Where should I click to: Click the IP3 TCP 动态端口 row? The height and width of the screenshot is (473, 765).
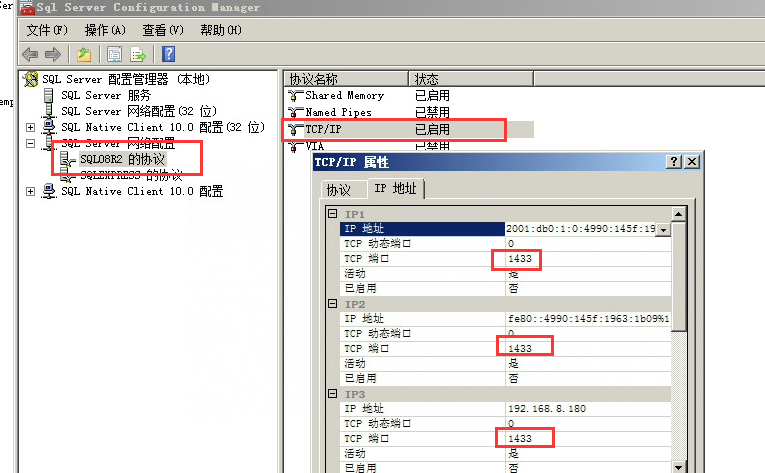[x=505, y=424]
